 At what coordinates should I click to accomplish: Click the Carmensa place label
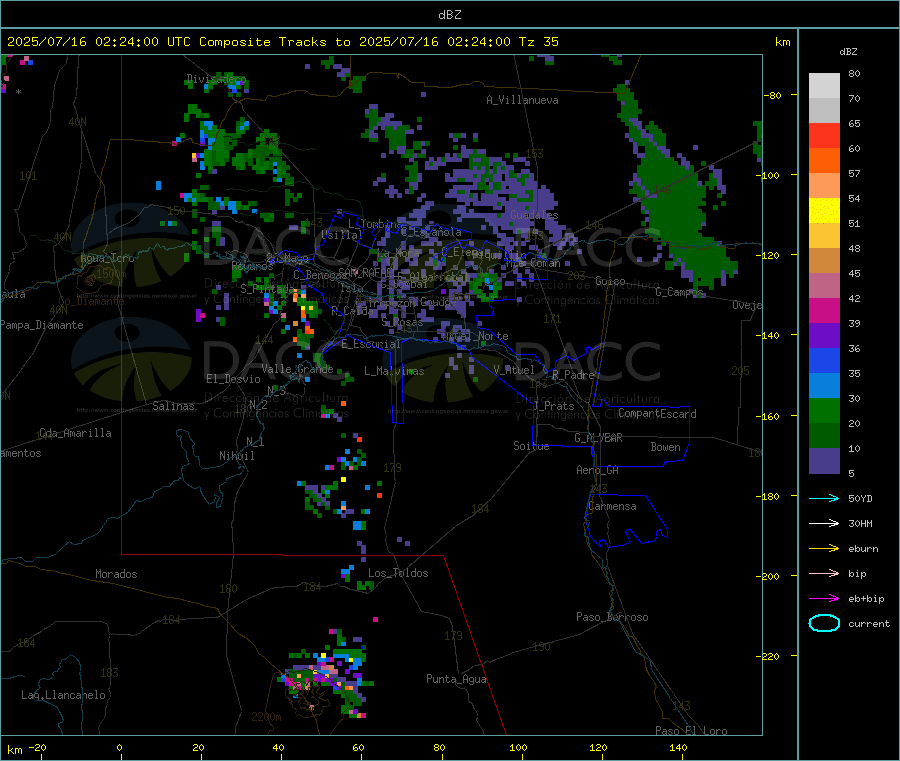click(x=612, y=506)
